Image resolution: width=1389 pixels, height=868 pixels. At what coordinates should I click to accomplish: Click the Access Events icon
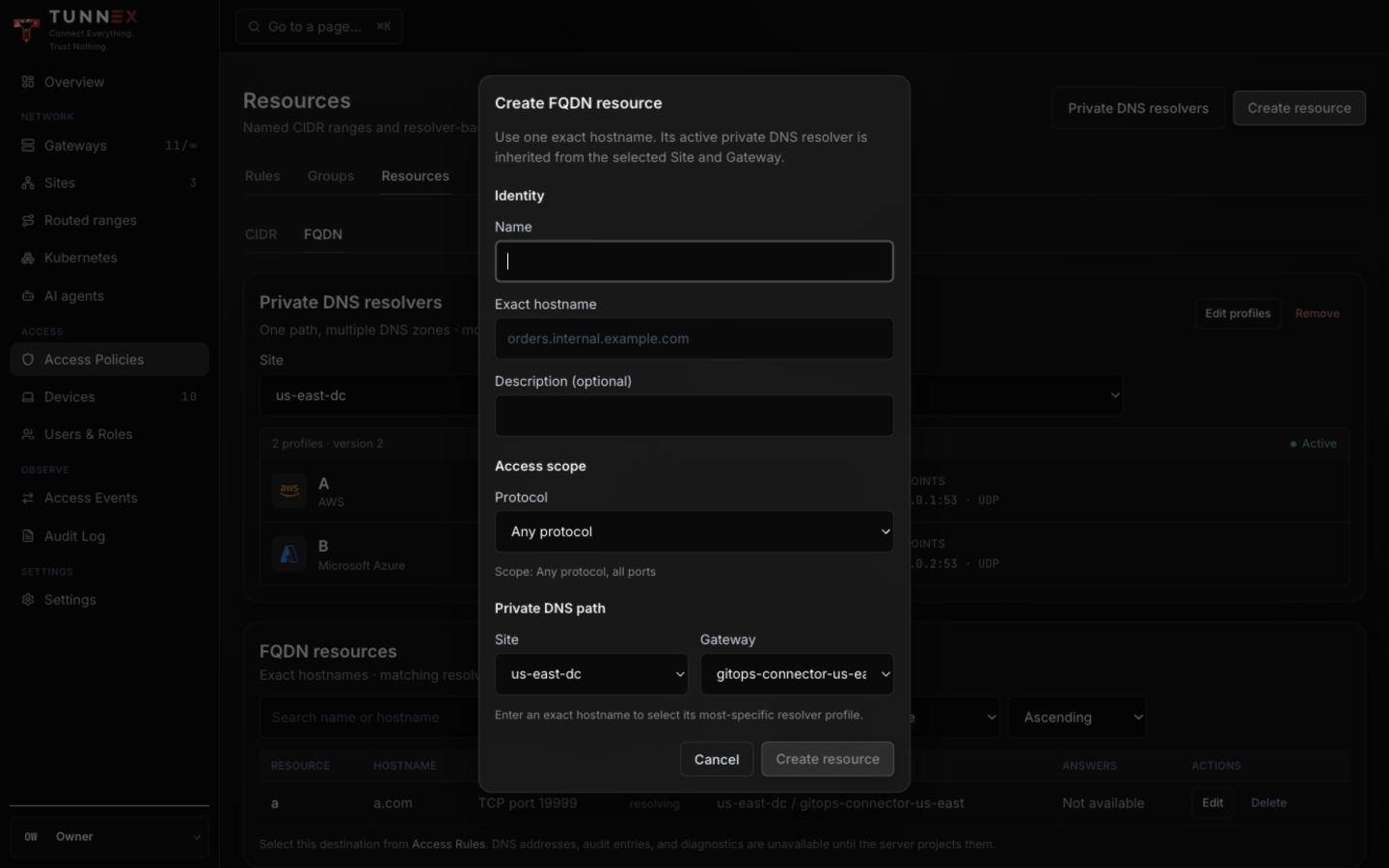click(x=28, y=499)
